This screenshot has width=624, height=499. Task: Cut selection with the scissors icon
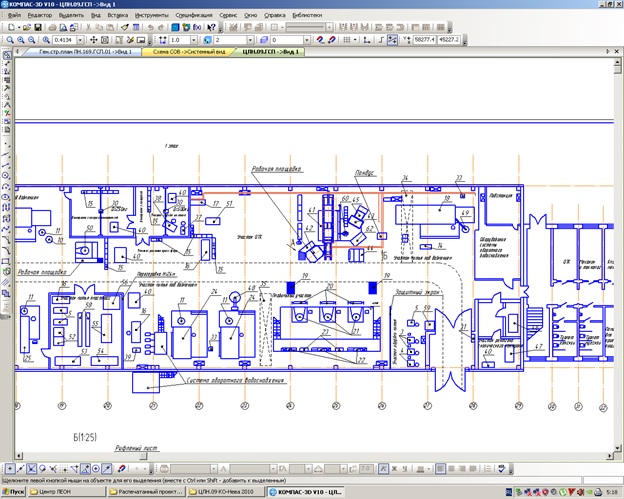[x=88, y=27]
